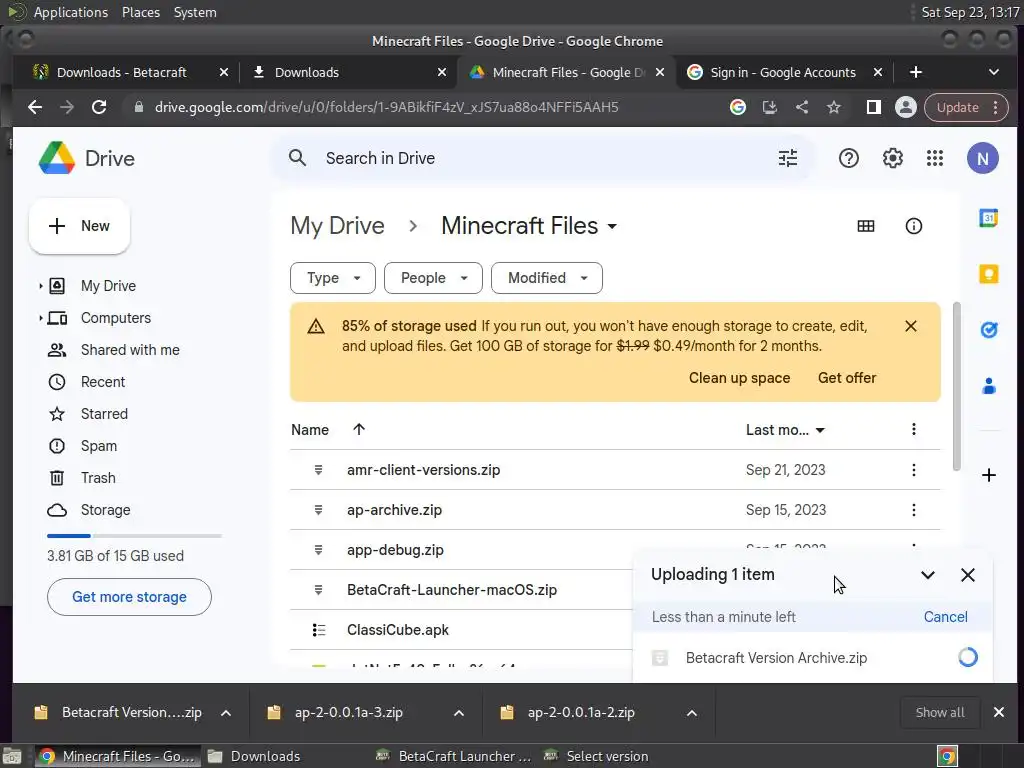Screen dimensions: 1024x768
Task: Open the System menu
Action: point(195,12)
